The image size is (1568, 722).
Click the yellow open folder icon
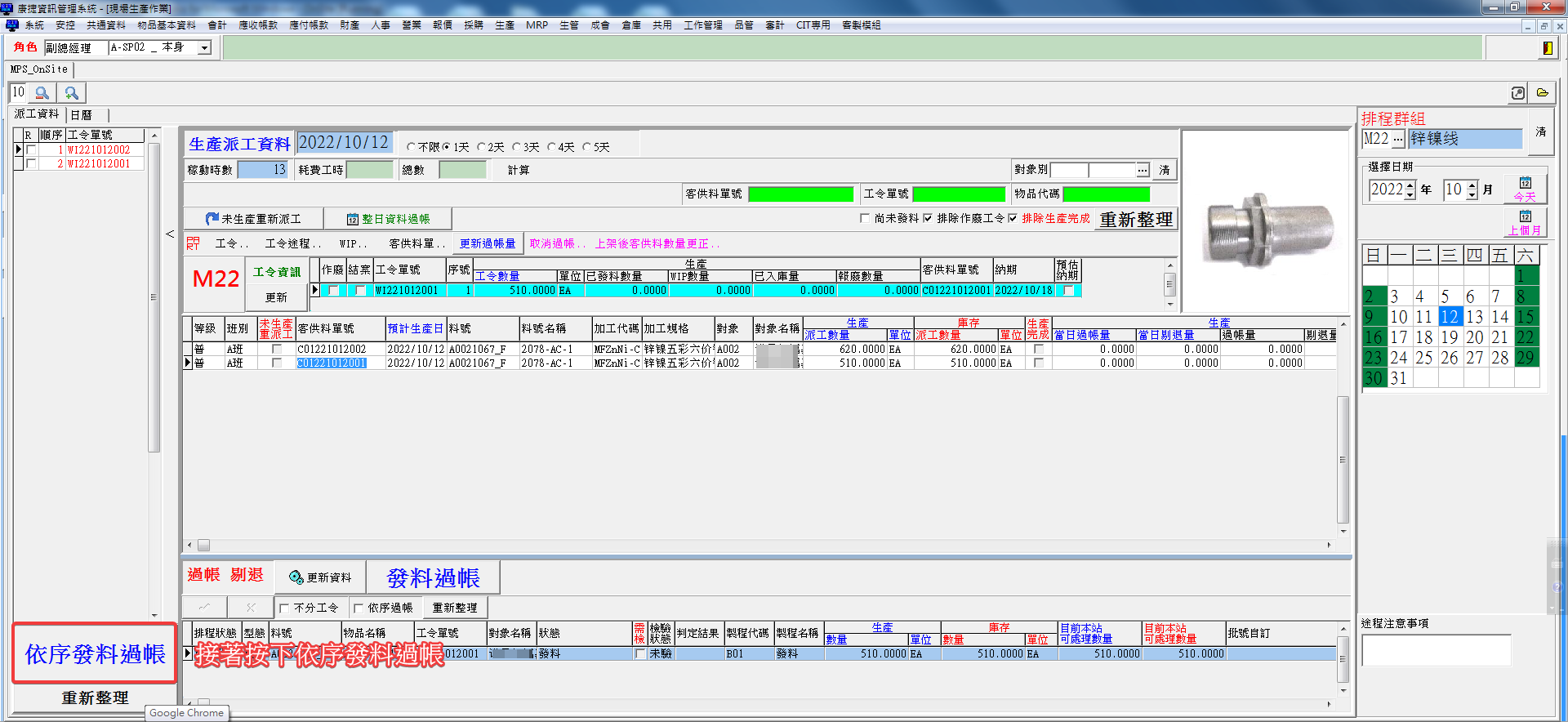1542,93
